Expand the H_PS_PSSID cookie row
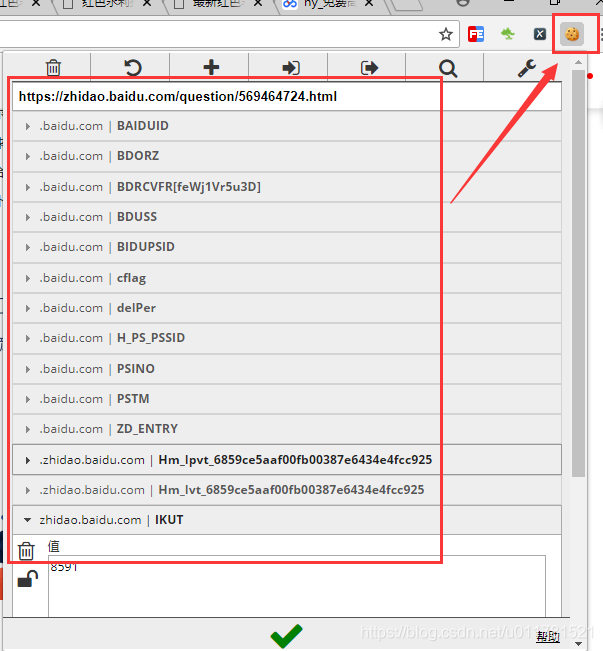Image resolution: width=603 pixels, height=651 pixels. (x=287, y=338)
